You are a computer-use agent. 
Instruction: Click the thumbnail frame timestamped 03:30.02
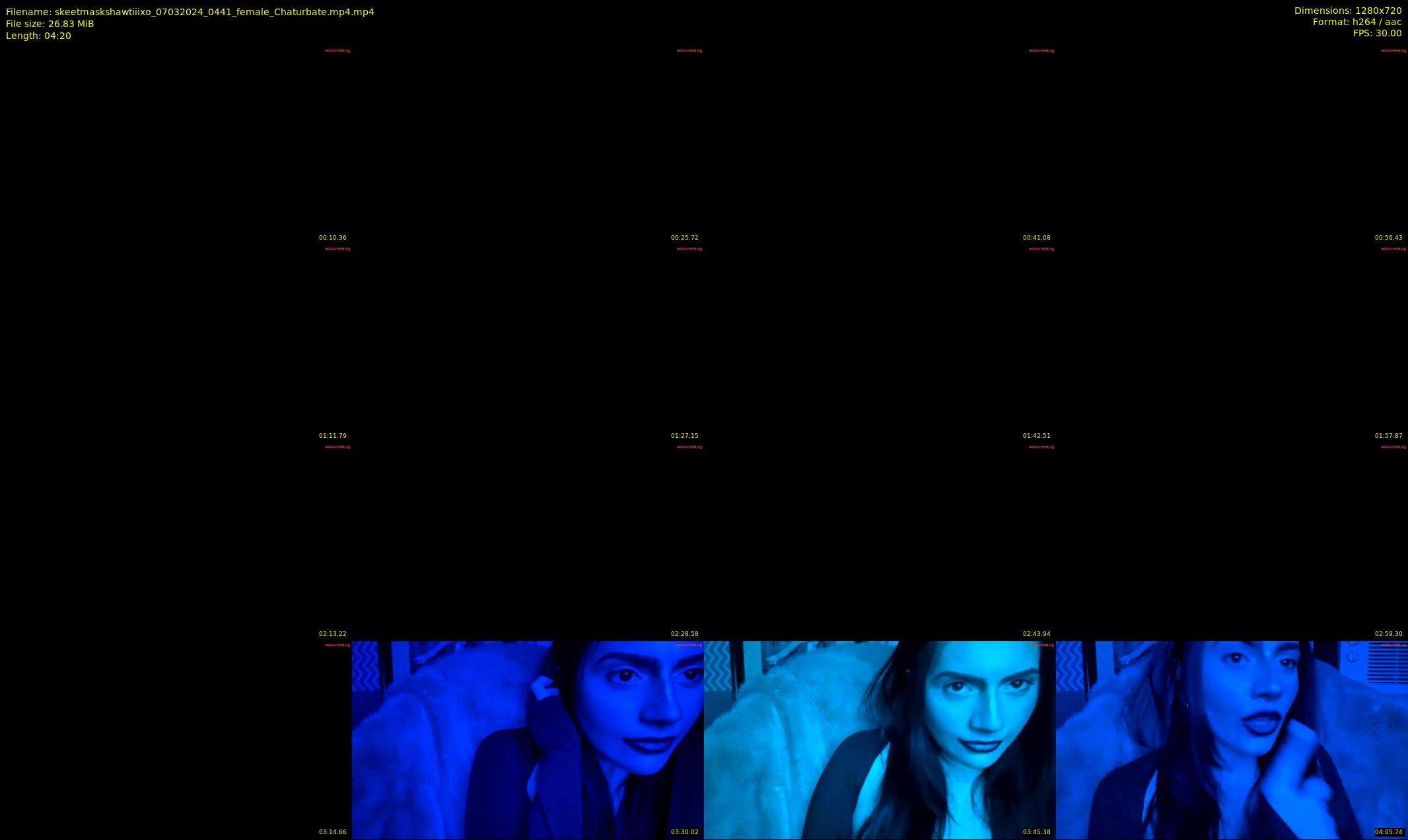pos(528,740)
